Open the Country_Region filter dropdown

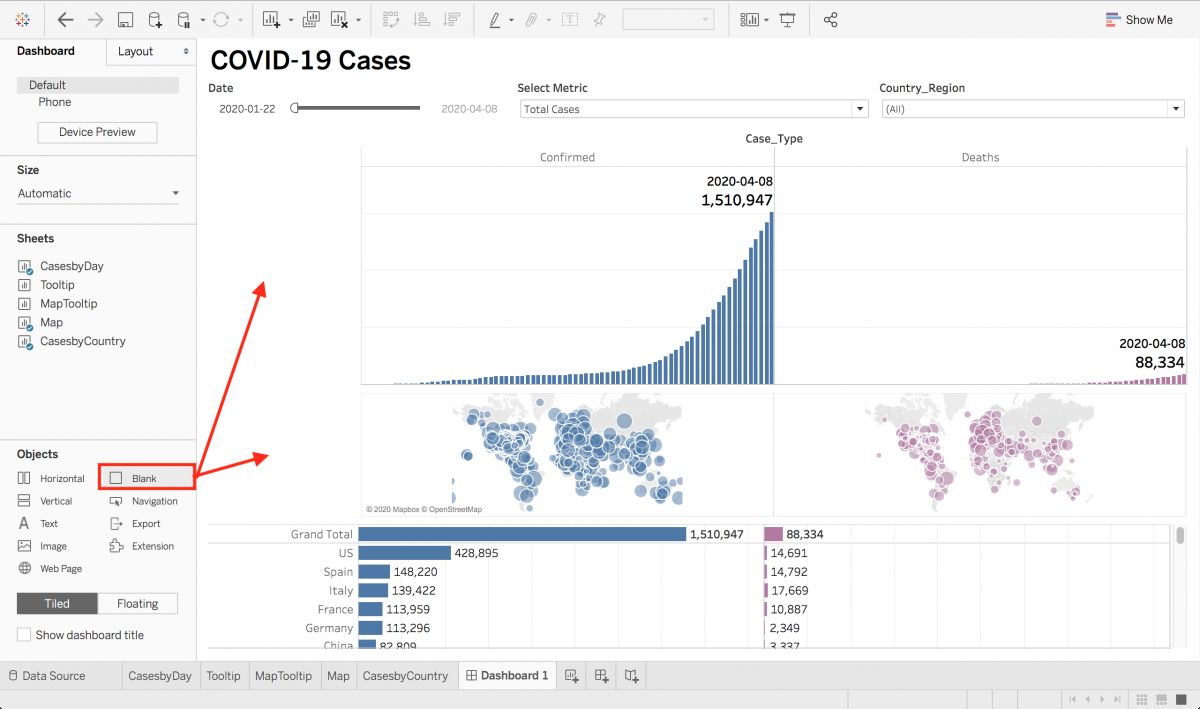point(1176,108)
